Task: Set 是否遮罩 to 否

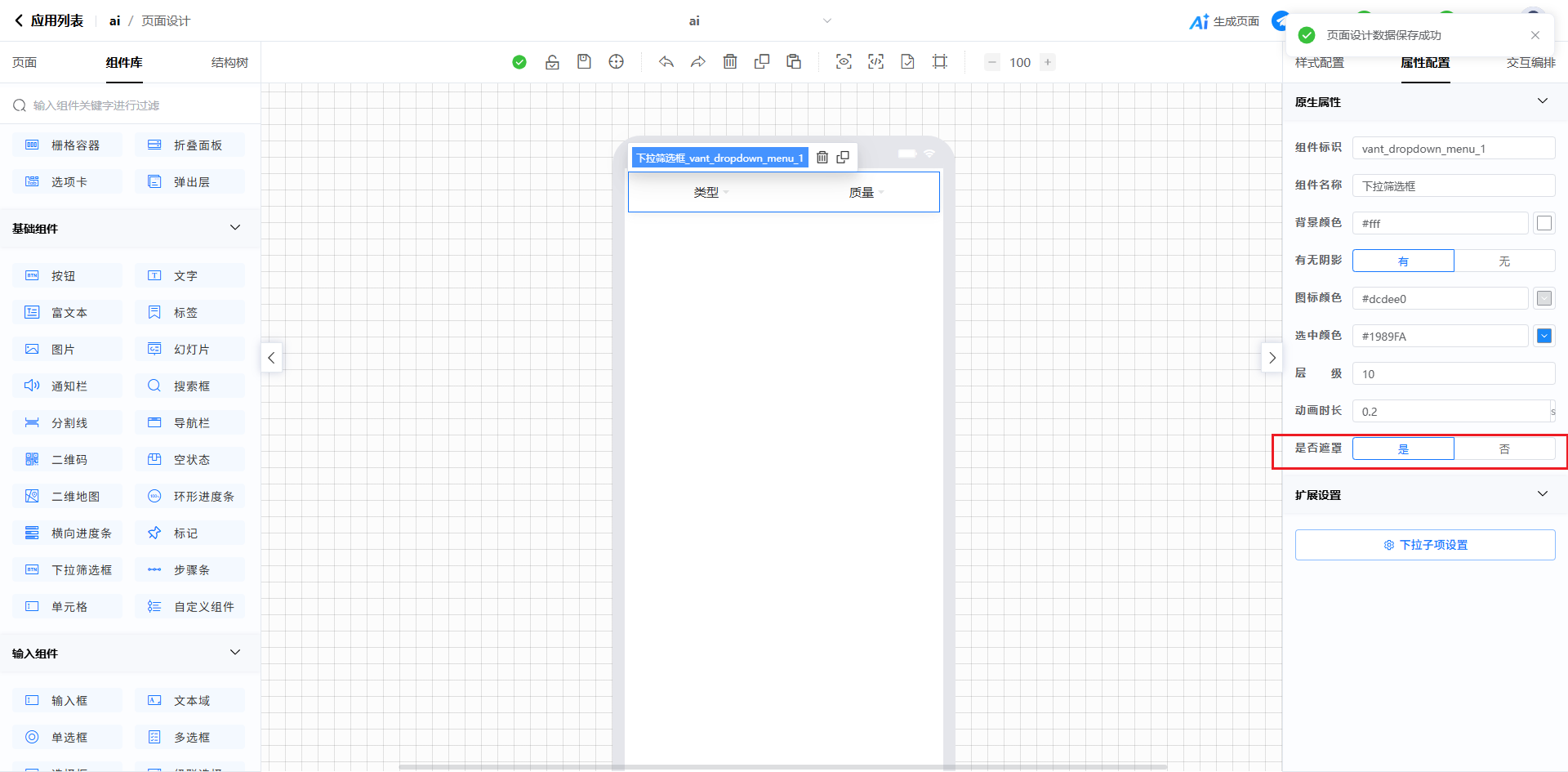Action: tap(1503, 449)
